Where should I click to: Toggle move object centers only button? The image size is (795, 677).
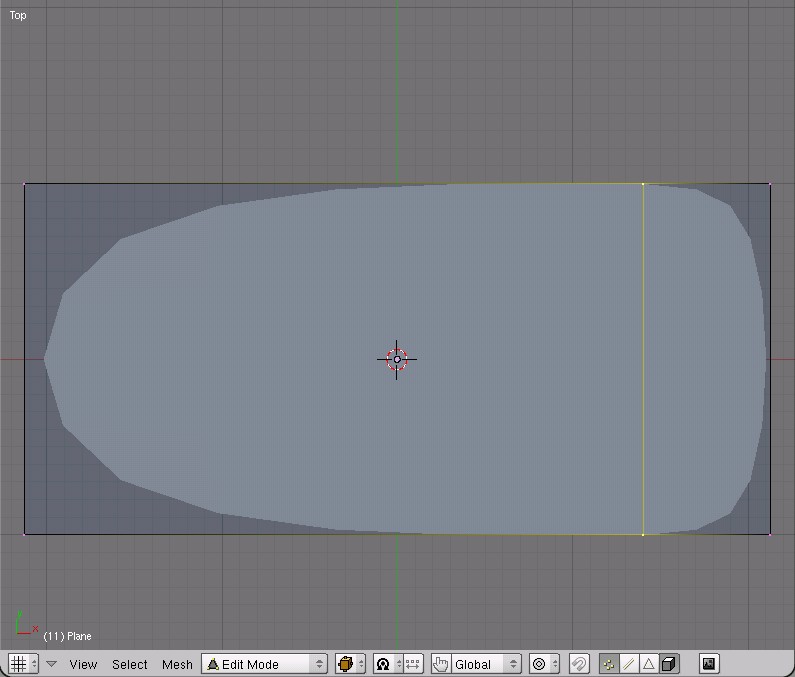click(x=413, y=664)
